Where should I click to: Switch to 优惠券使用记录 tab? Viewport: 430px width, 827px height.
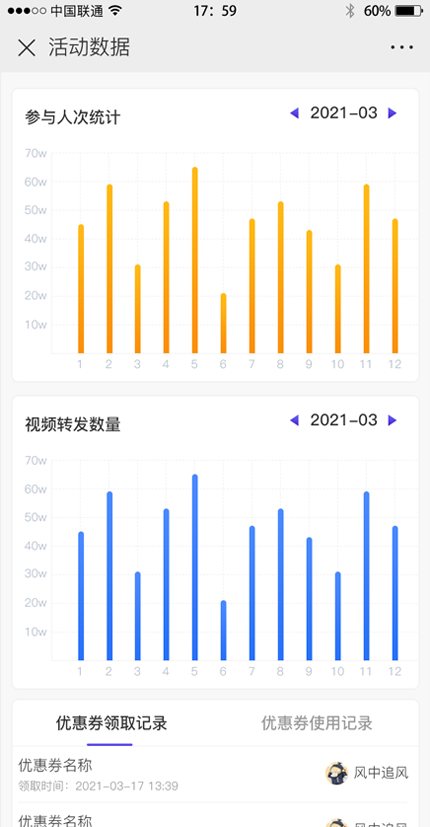pyautogui.click(x=317, y=723)
